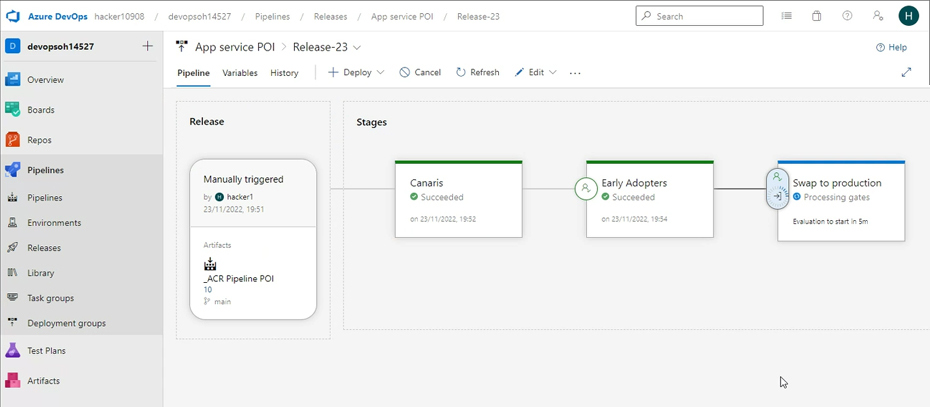Open the more actions ellipsis menu
The image size is (930, 407).
tap(575, 73)
